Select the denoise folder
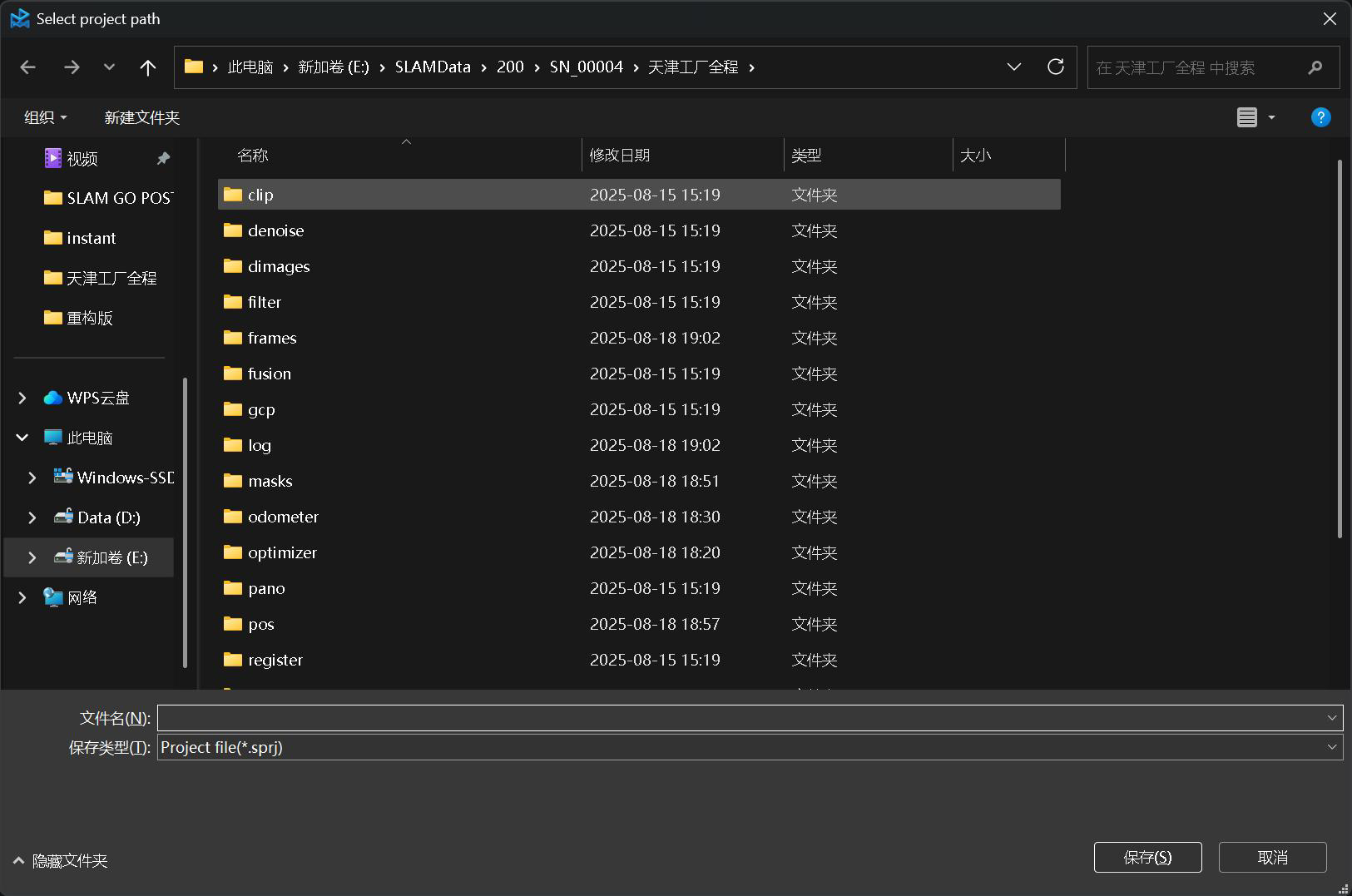 tap(639, 230)
